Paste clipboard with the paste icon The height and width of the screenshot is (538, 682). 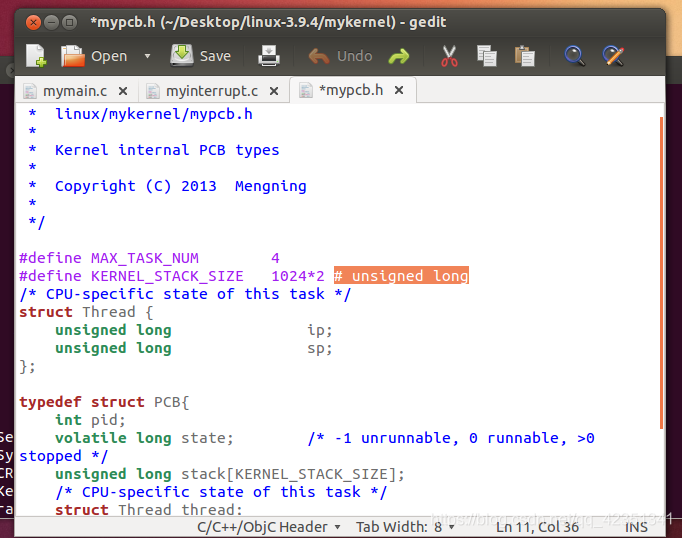pos(525,56)
